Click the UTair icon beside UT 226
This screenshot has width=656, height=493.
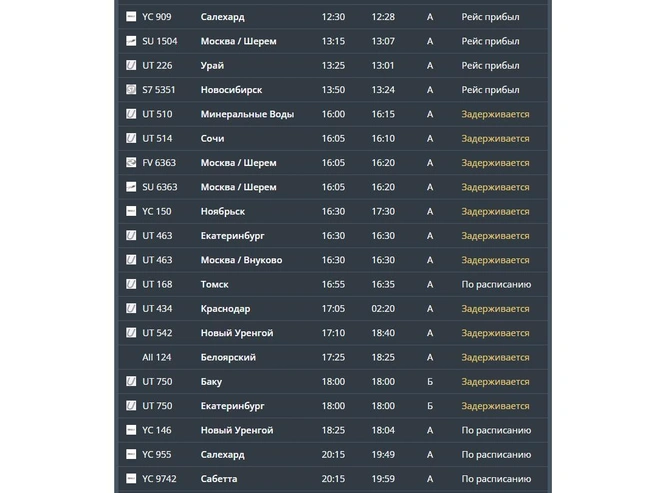coord(131,65)
